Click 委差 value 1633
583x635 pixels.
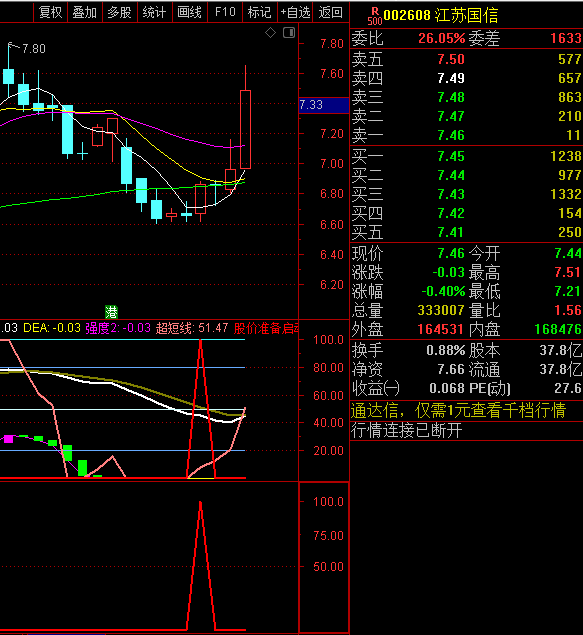click(x=566, y=38)
